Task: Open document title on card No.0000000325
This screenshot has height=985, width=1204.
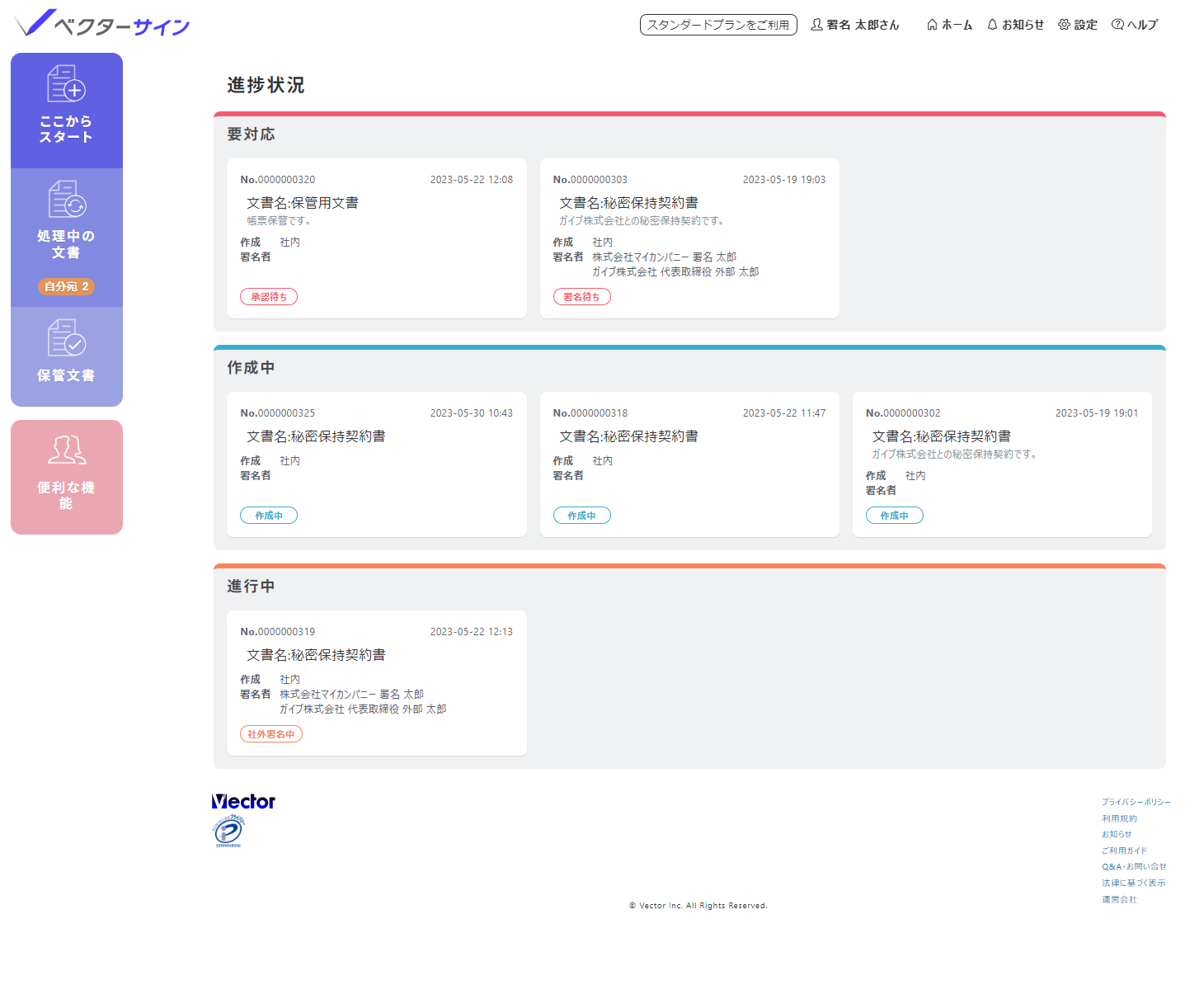Action: [316, 436]
